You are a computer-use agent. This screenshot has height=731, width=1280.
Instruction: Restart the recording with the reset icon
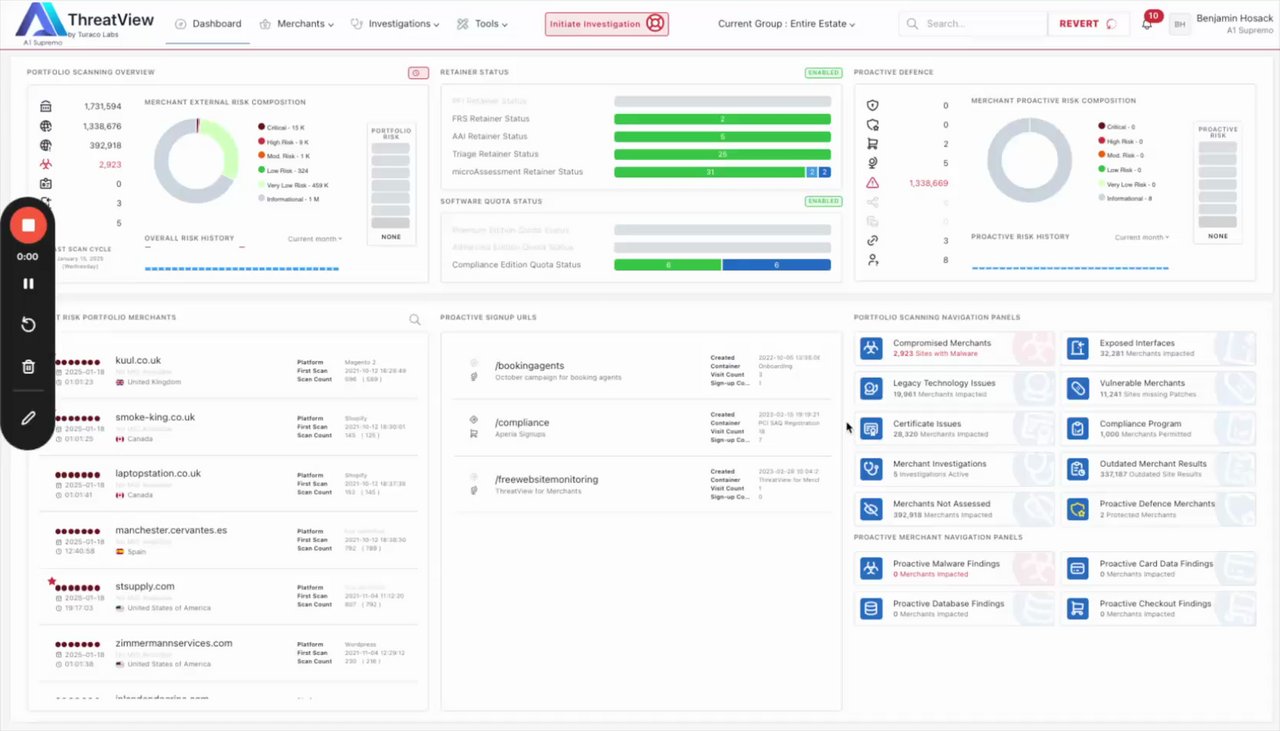[28, 325]
